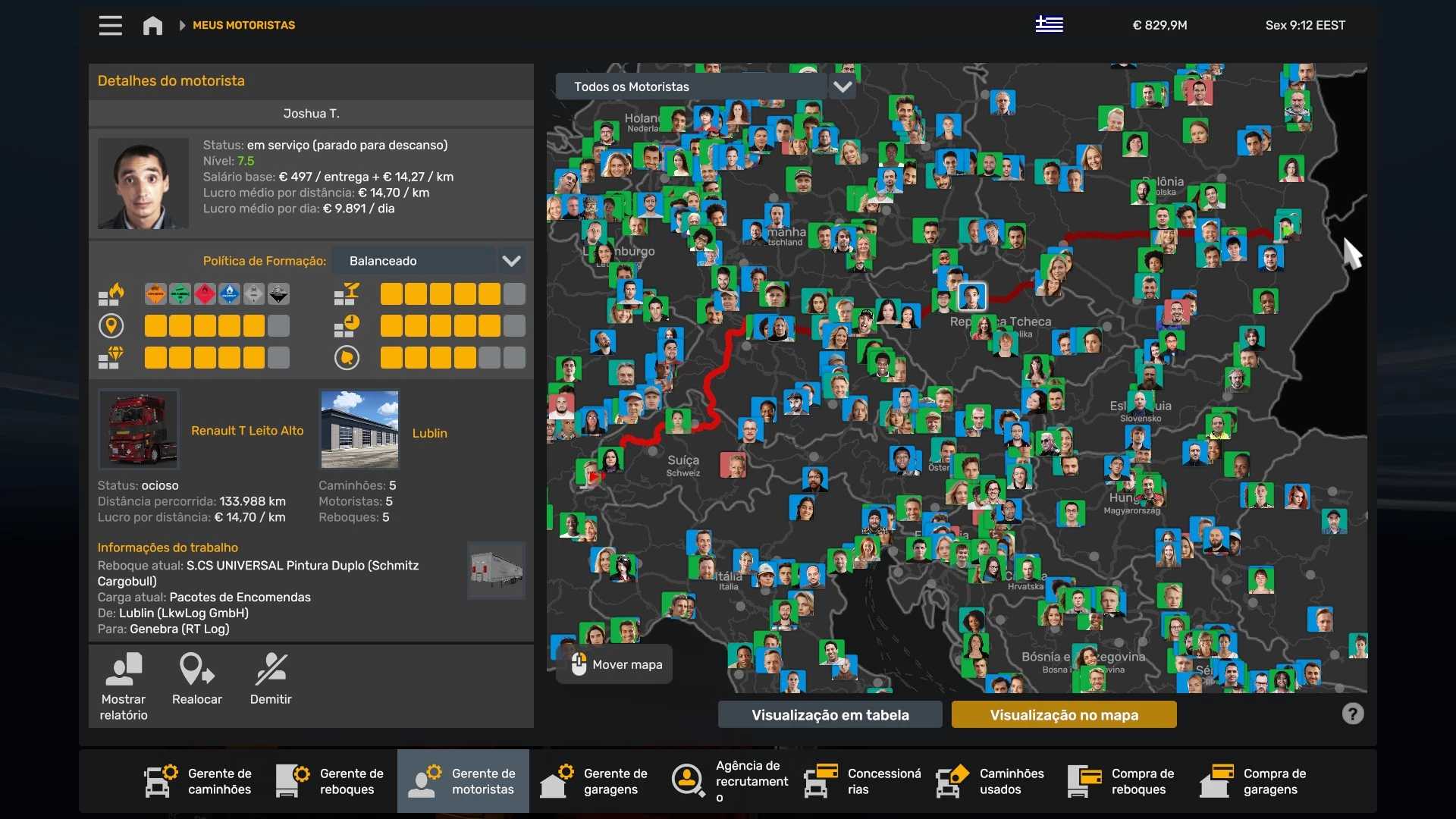Open the hamburger main menu
The image size is (1456, 819).
[110, 25]
